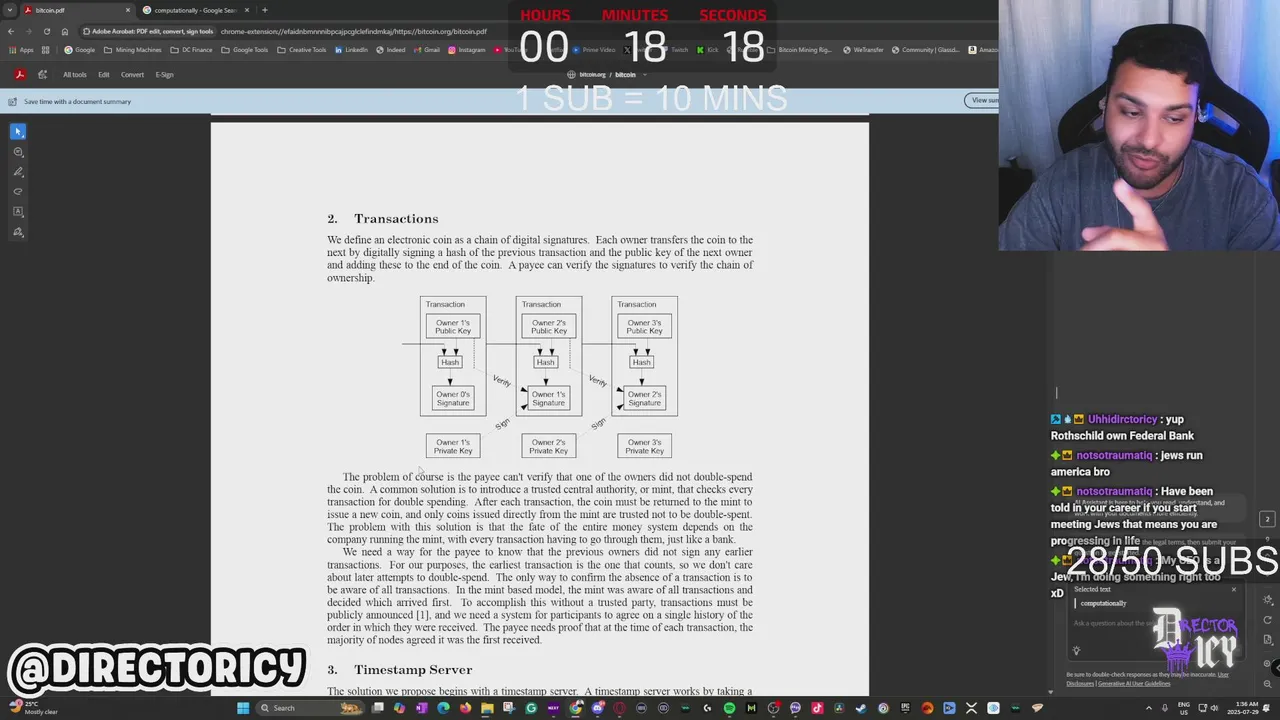Image resolution: width=1280 pixels, height=720 pixels.
Task: Open Firefox from the taskbar
Action: (465, 708)
